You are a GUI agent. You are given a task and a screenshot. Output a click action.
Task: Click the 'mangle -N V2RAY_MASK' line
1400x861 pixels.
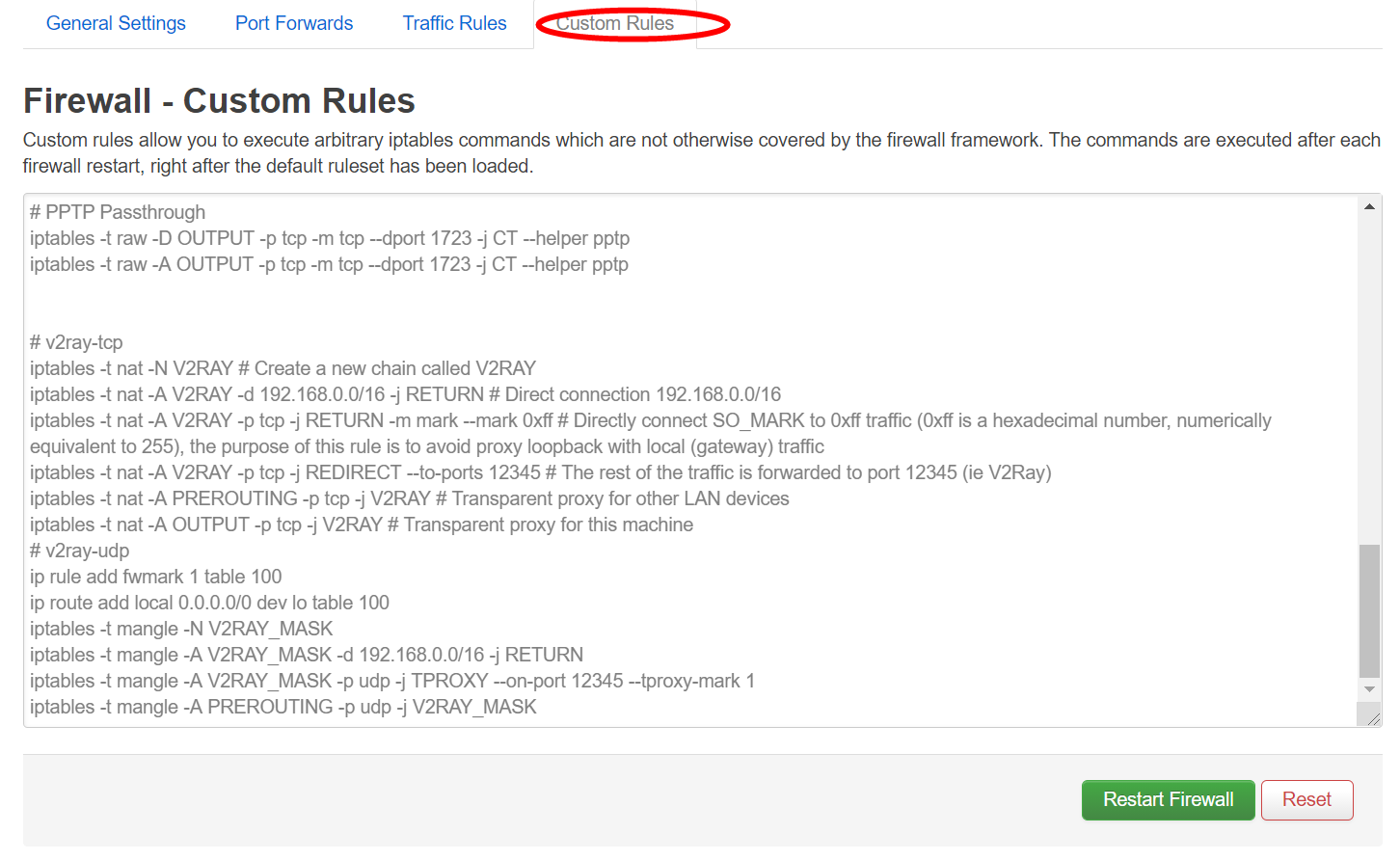[181, 629]
